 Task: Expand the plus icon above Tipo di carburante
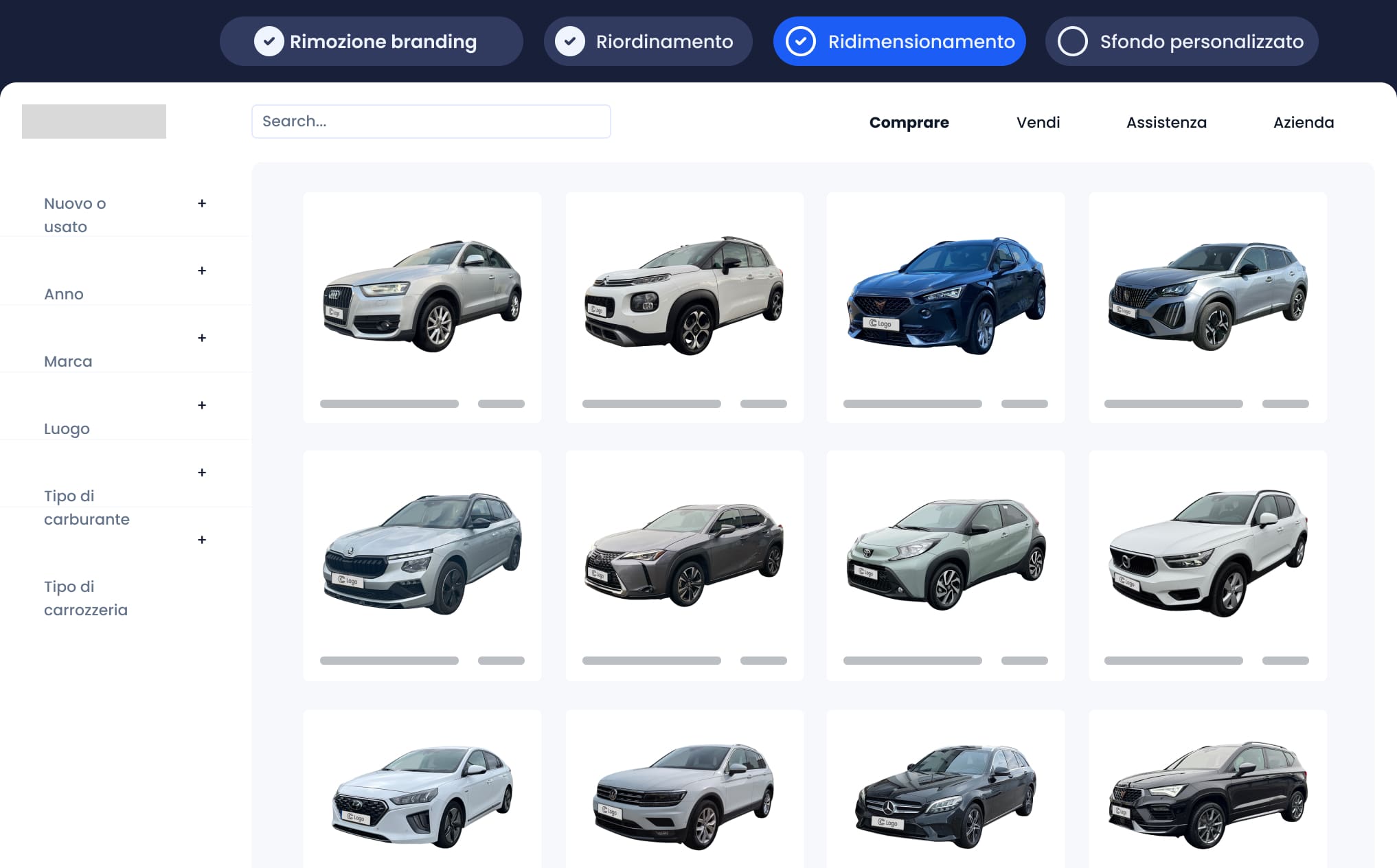coord(202,472)
